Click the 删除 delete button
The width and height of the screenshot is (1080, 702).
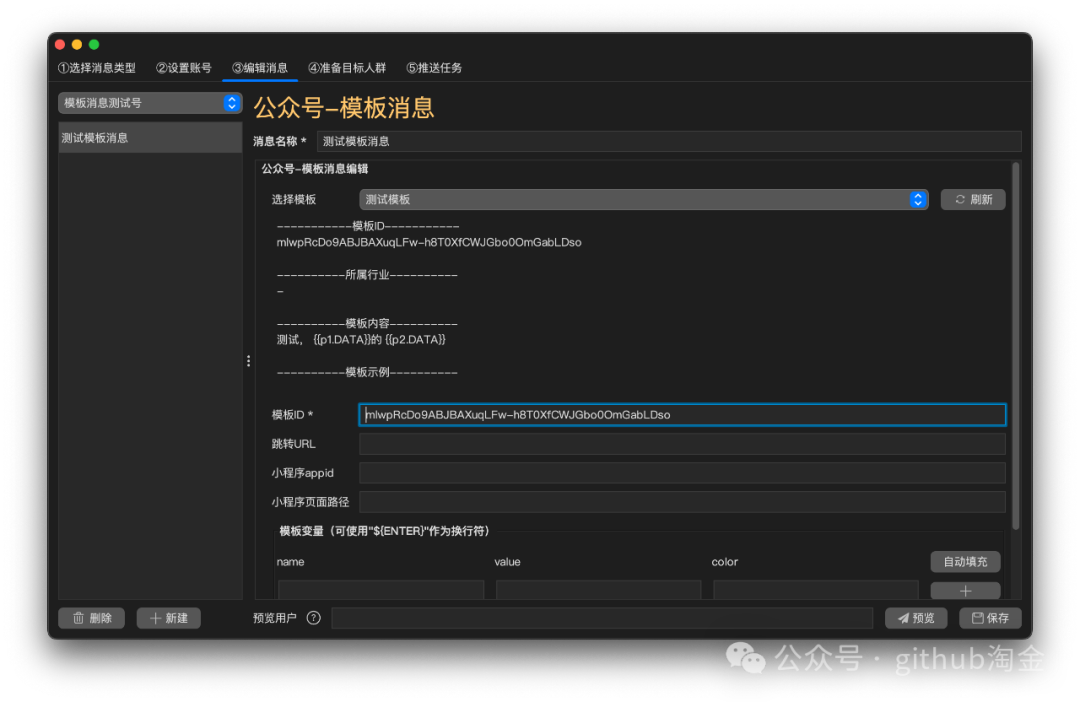(x=92, y=618)
